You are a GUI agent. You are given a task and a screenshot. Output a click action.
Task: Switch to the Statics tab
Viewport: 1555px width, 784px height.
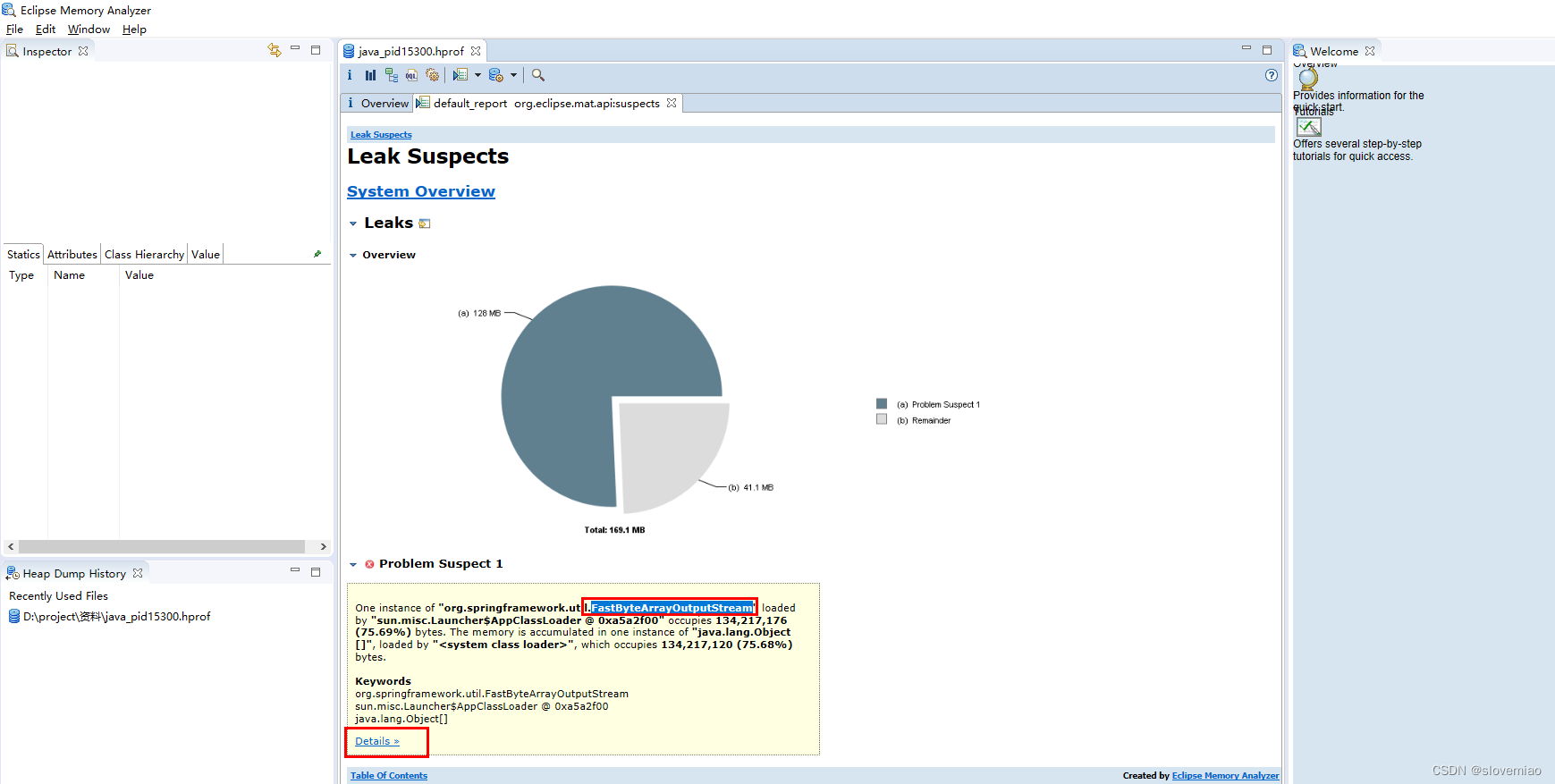pyautogui.click(x=23, y=254)
